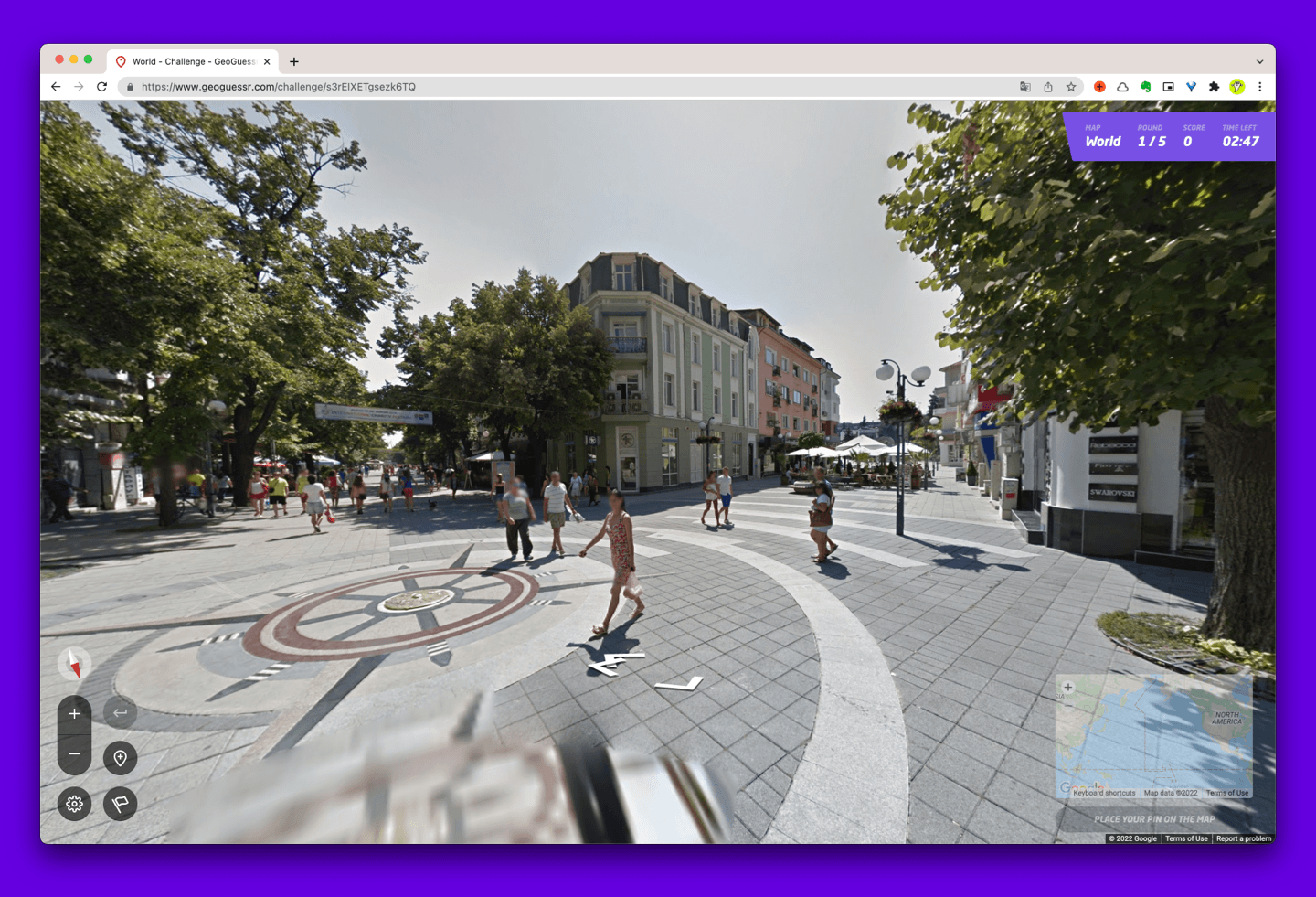The width and height of the screenshot is (1316, 897).
Task: Open the Evernote elephant extension
Action: pyautogui.click(x=1145, y=87)
